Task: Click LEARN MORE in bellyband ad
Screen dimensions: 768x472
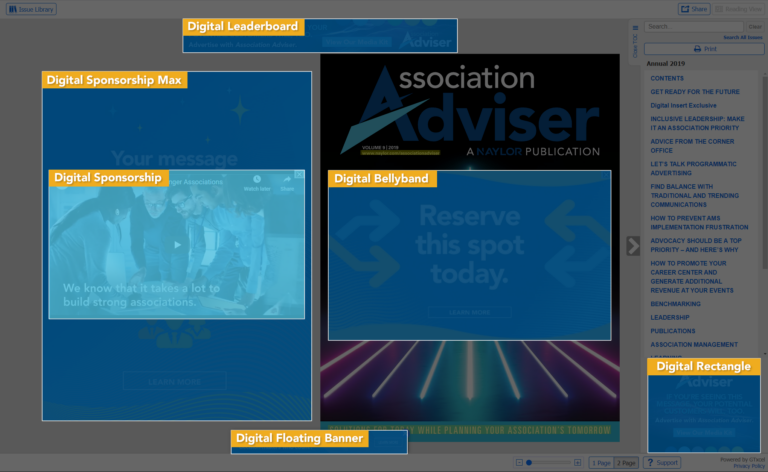Action: (470, 312)
